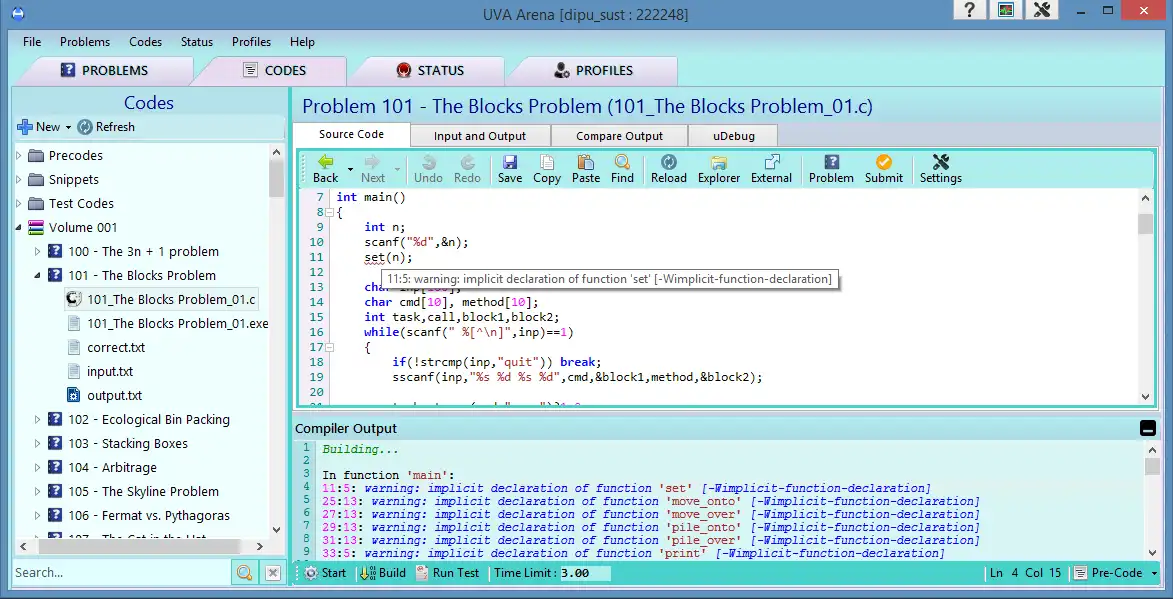Open the Codes menu
Viewport: 1173px width, 599px height.
point(145,42)
